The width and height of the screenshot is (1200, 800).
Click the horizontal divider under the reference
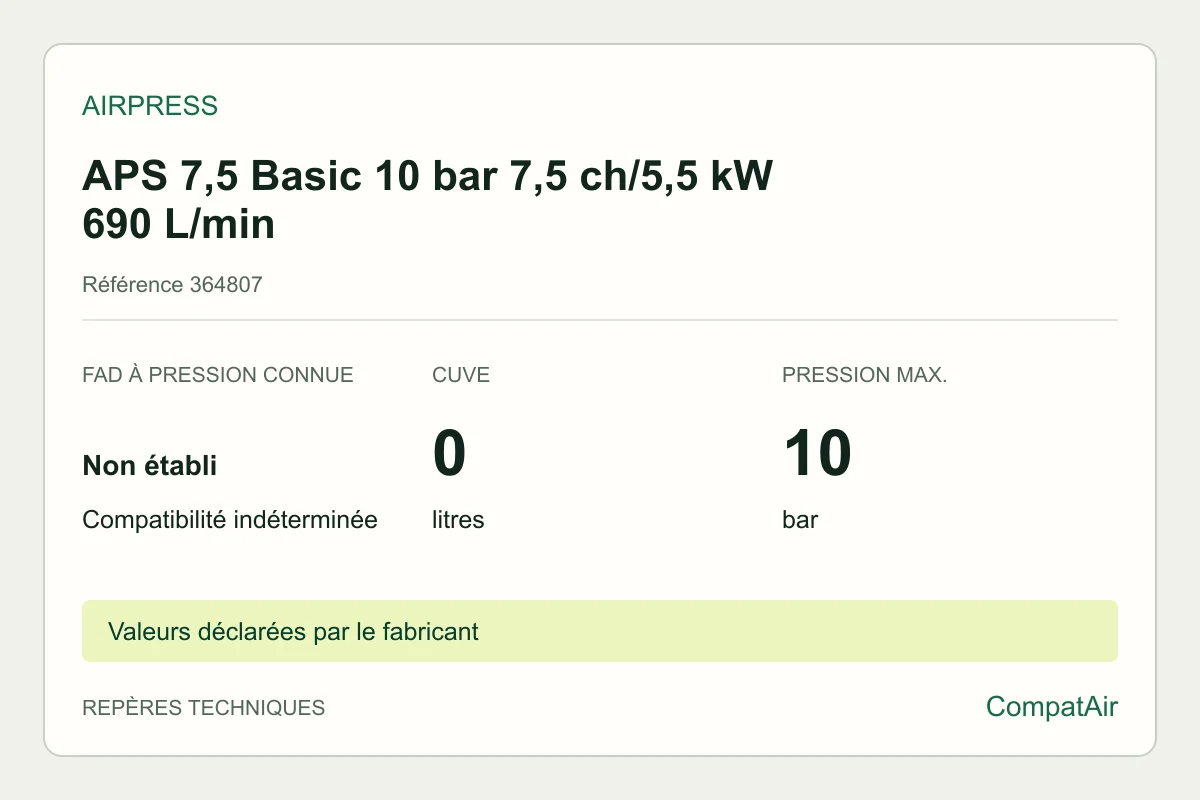pyautogui.click(x=600, y=320)
